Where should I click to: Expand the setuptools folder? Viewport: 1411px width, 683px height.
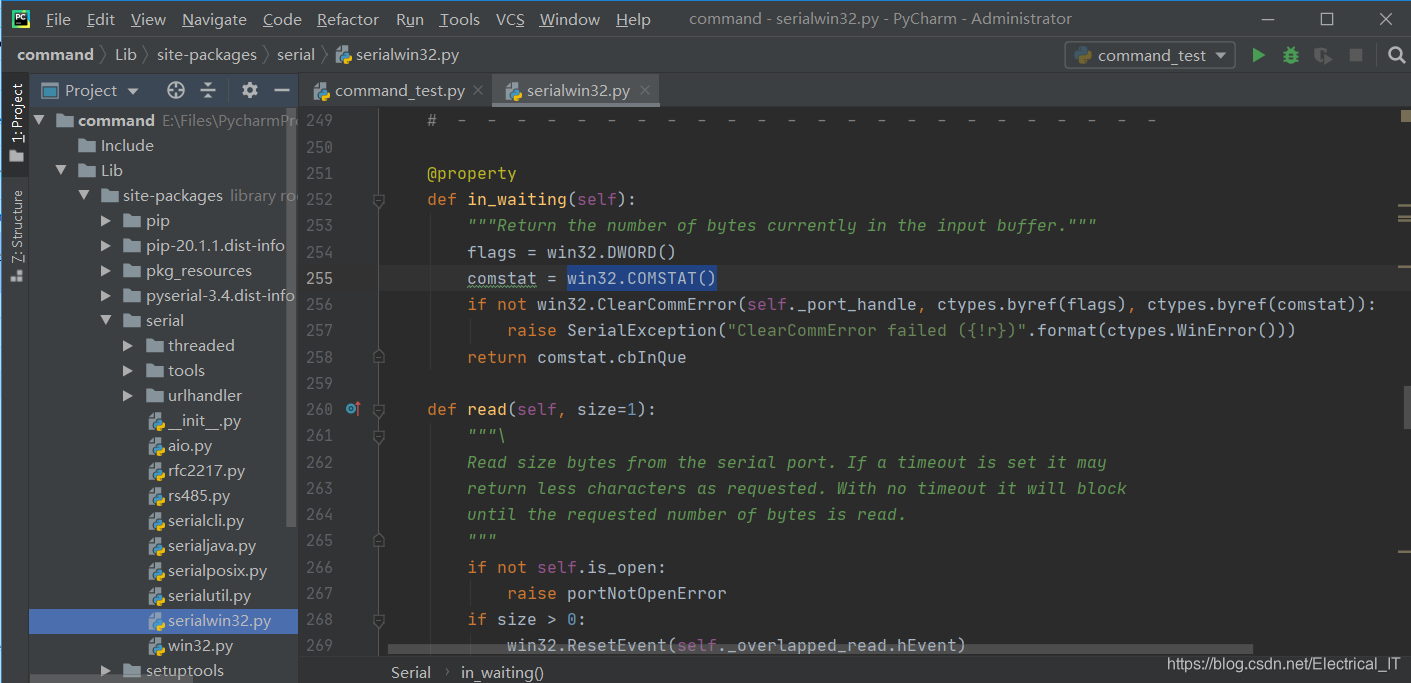[x=106, y=671]
